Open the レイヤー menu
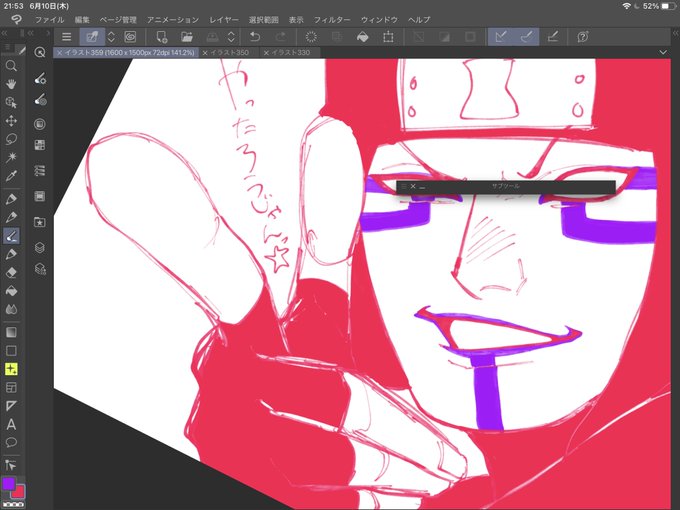The image size is (680, 510). point(224,20)
